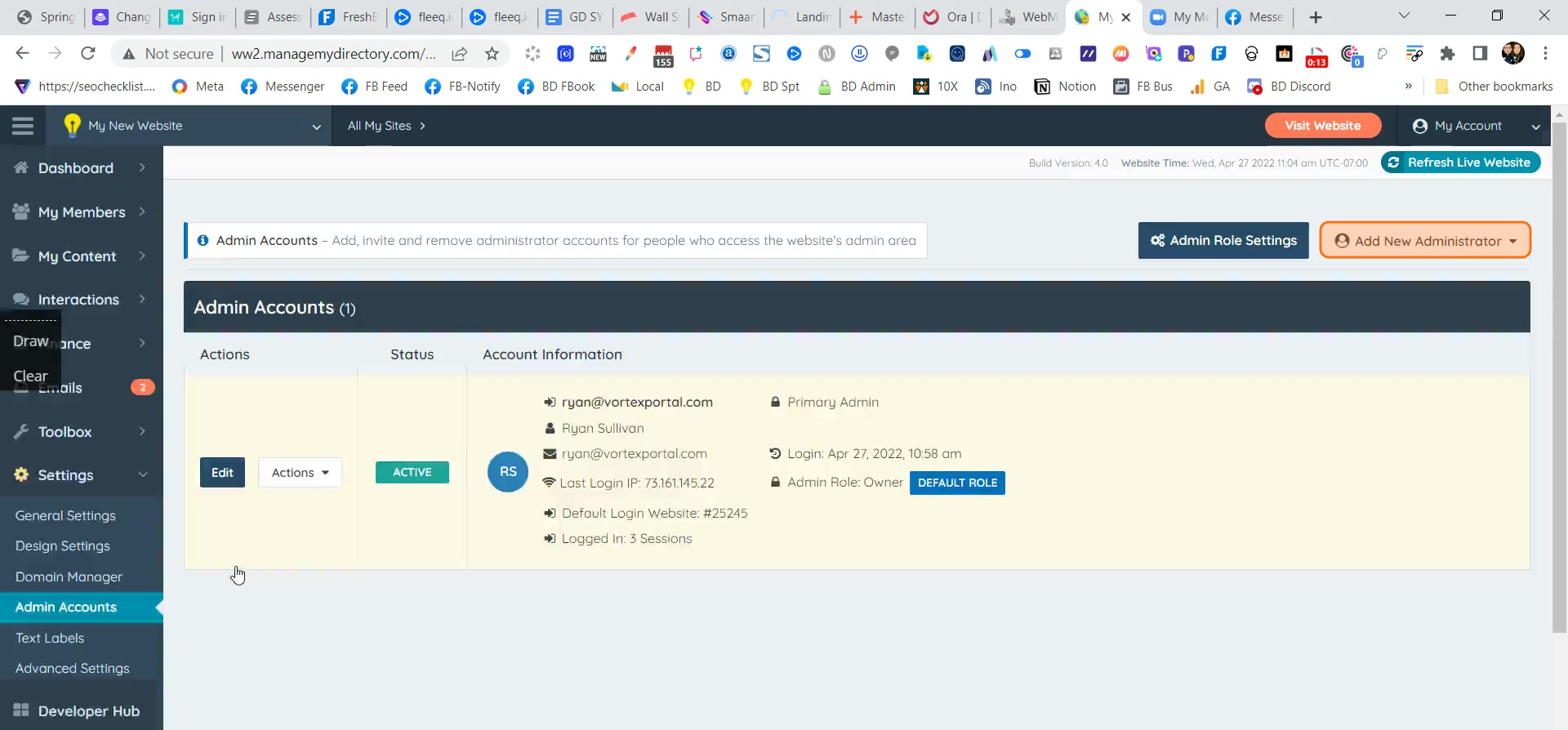The width and height of the screenshot is (1568, 730).
Task: Expand My Content in the sidebar
Action: (x=82, y=256)
